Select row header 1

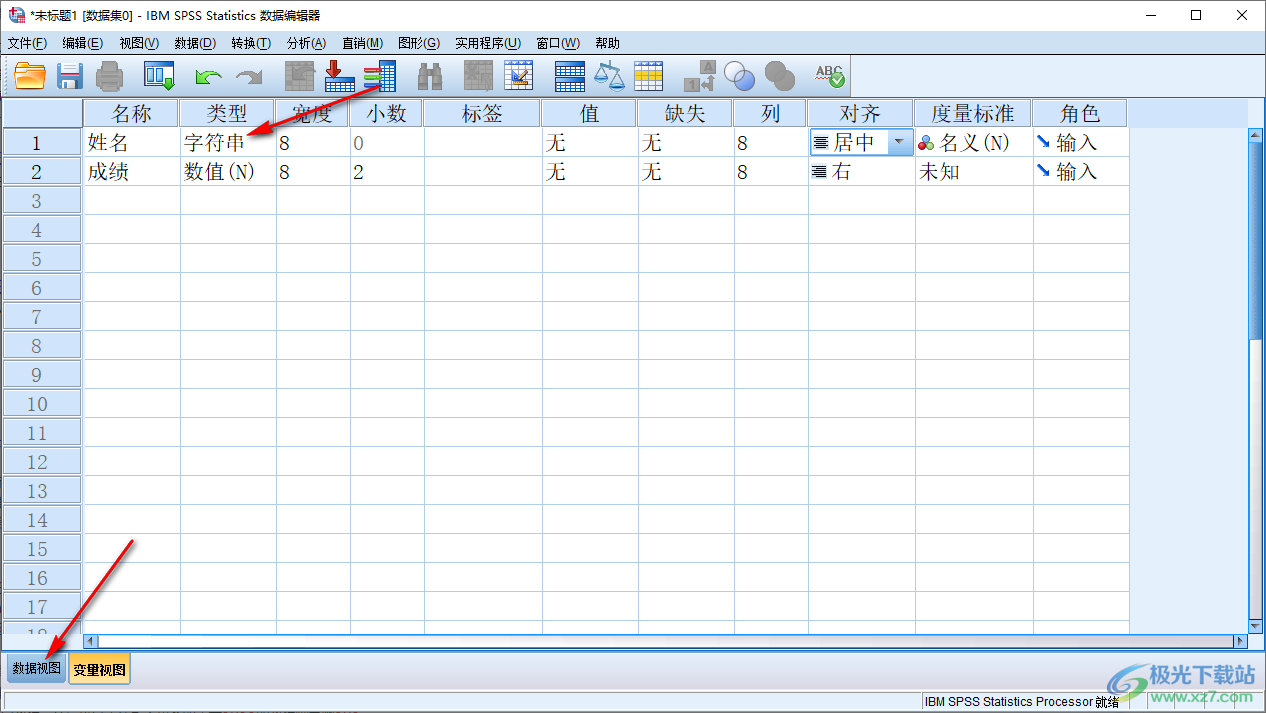42,142
